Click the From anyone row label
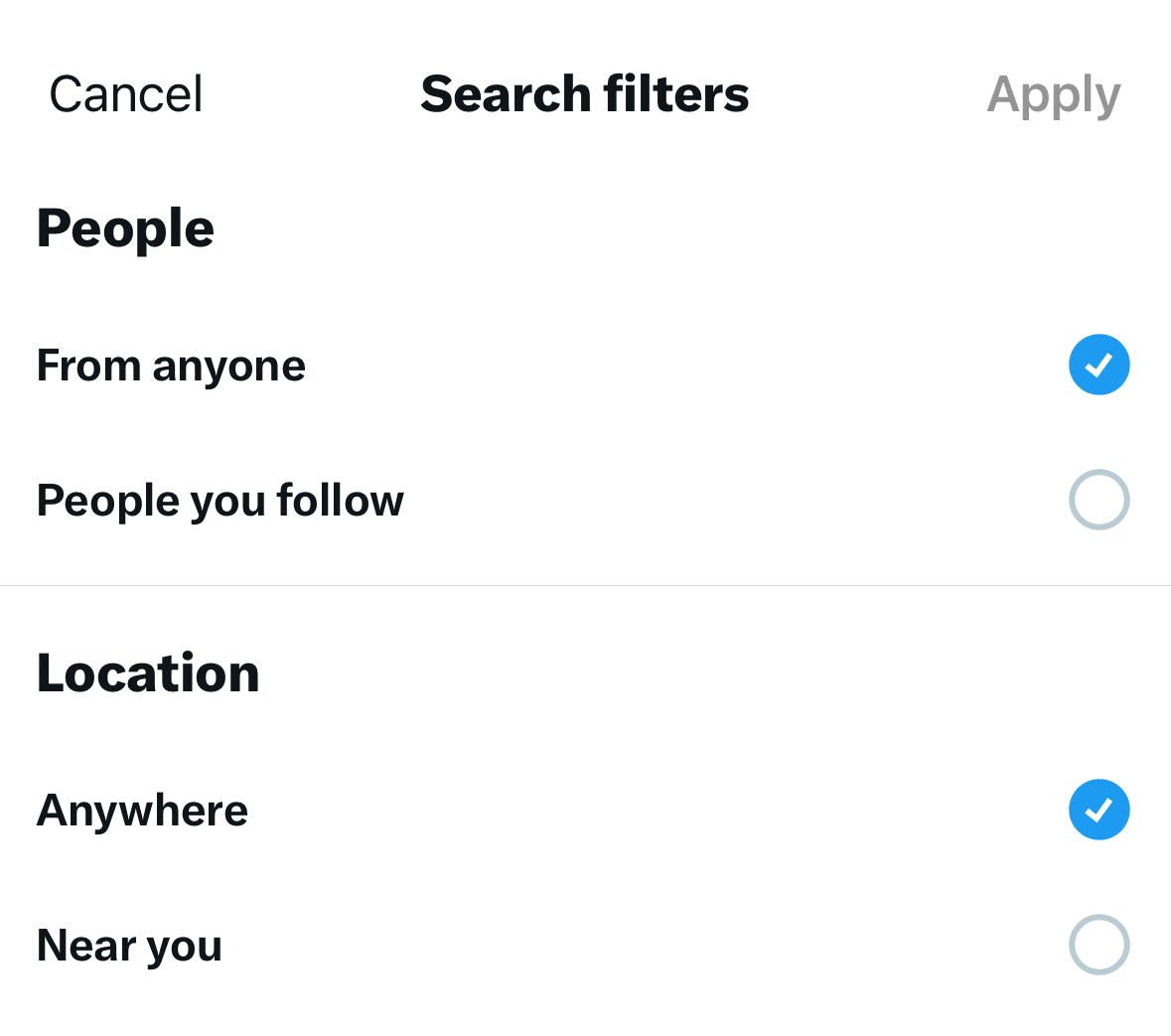The image size is (1171, 1036). (171, 365)
